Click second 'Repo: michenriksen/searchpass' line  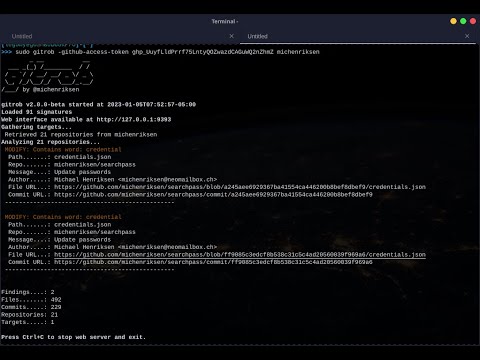(x=72, y=232)
